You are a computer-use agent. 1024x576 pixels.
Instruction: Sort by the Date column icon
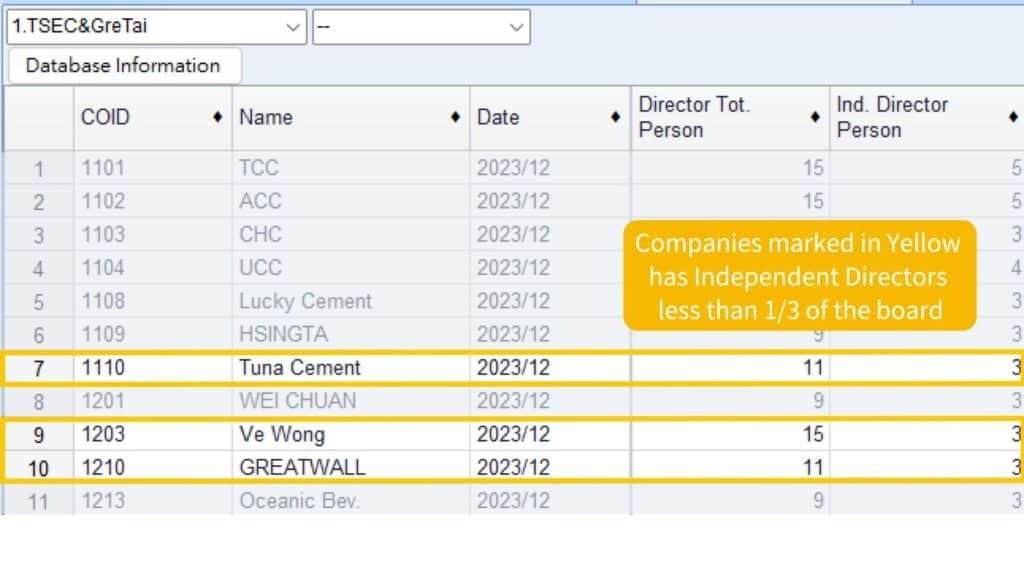615,118
